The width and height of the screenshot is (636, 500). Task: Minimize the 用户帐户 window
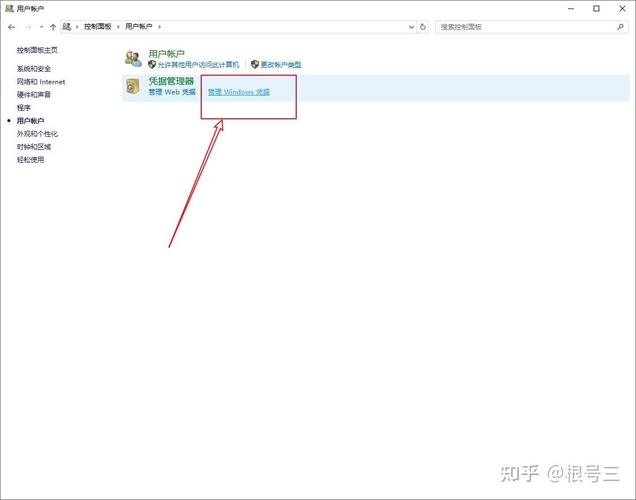click(571, 9)
